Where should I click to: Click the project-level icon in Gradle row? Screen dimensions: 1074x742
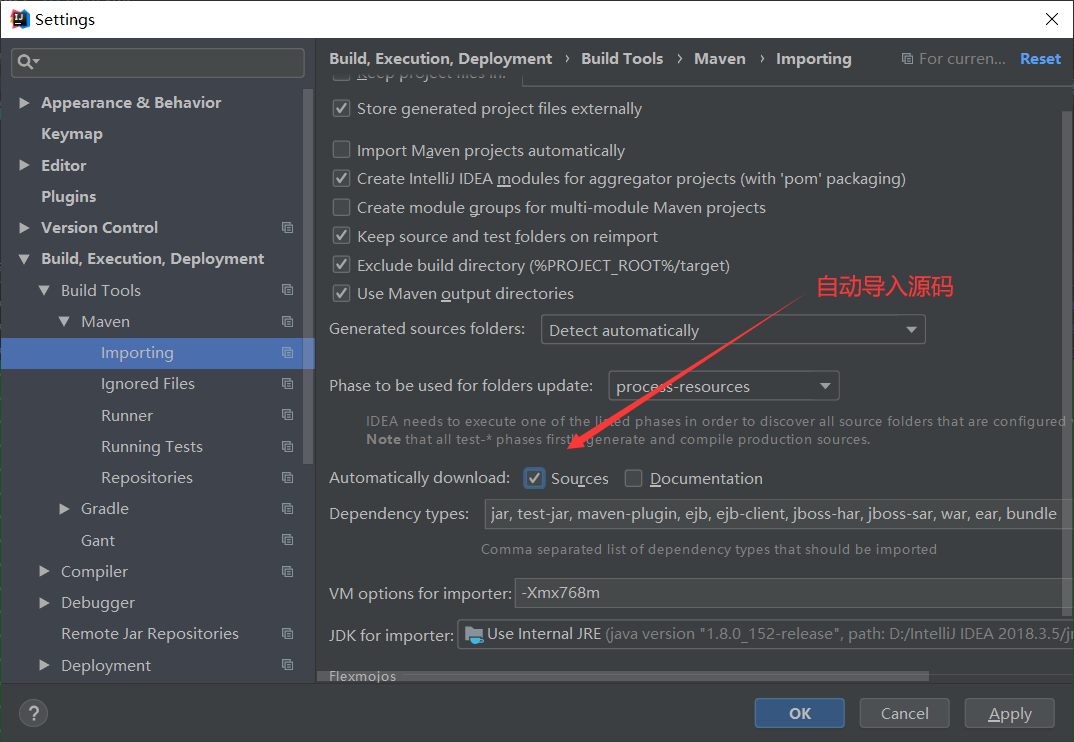[x=288, y=508]
